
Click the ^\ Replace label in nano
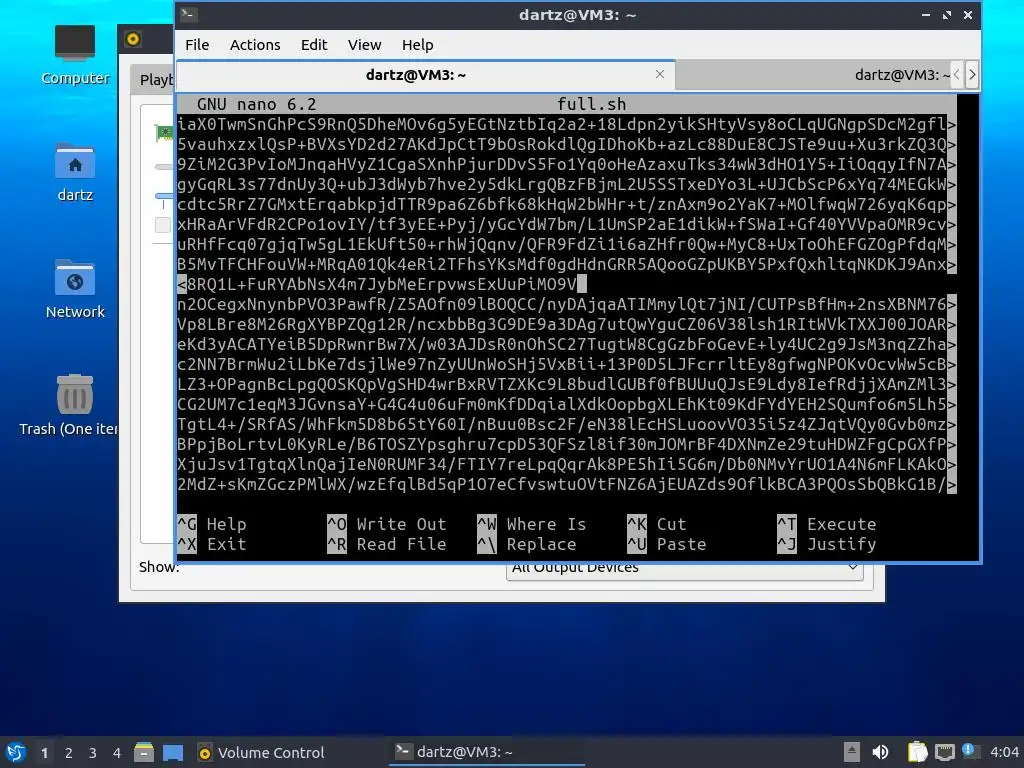(x=527, y=544)
